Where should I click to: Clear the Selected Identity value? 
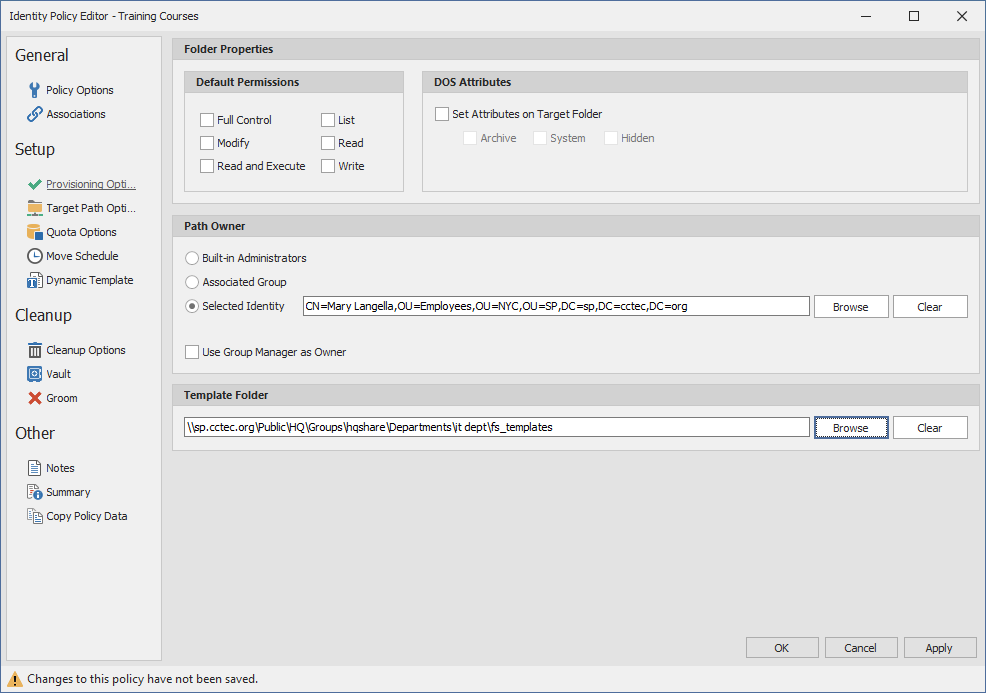click(x=929, y=306)
